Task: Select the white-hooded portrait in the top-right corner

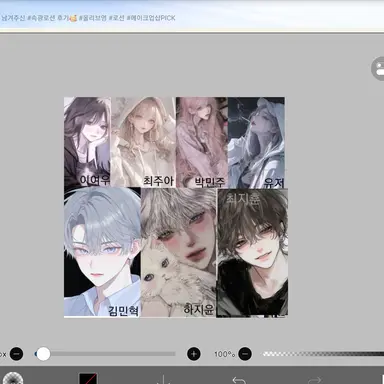Action: pyautogui.click(x=256, y=143)
